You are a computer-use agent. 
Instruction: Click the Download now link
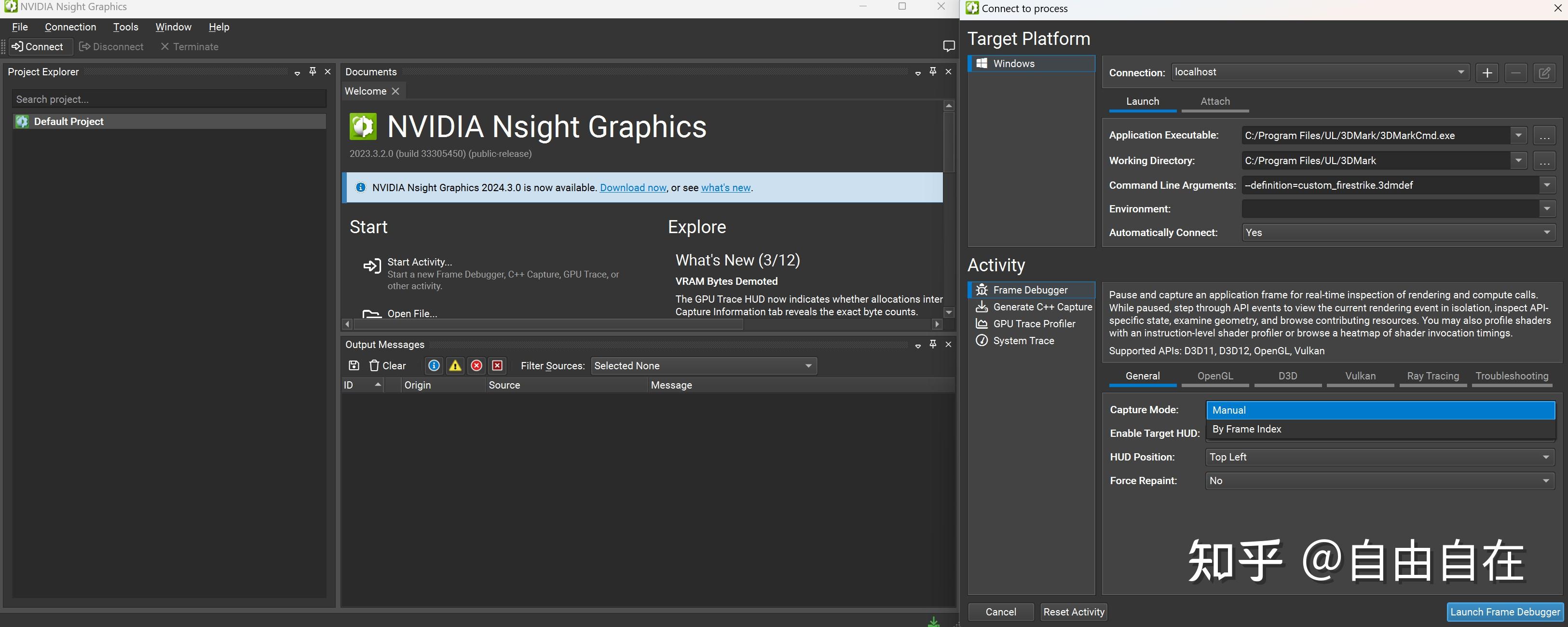coord(632,187)
